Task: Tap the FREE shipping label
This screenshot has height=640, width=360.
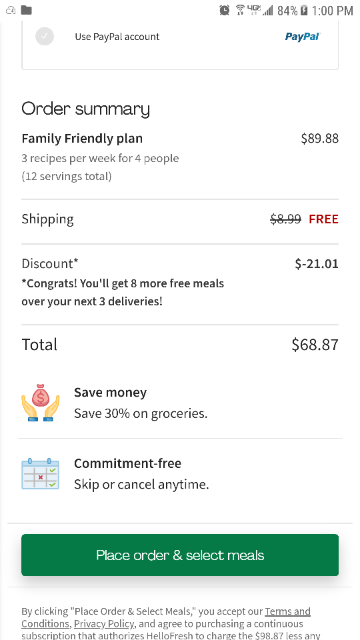Action: click(323, 219)
